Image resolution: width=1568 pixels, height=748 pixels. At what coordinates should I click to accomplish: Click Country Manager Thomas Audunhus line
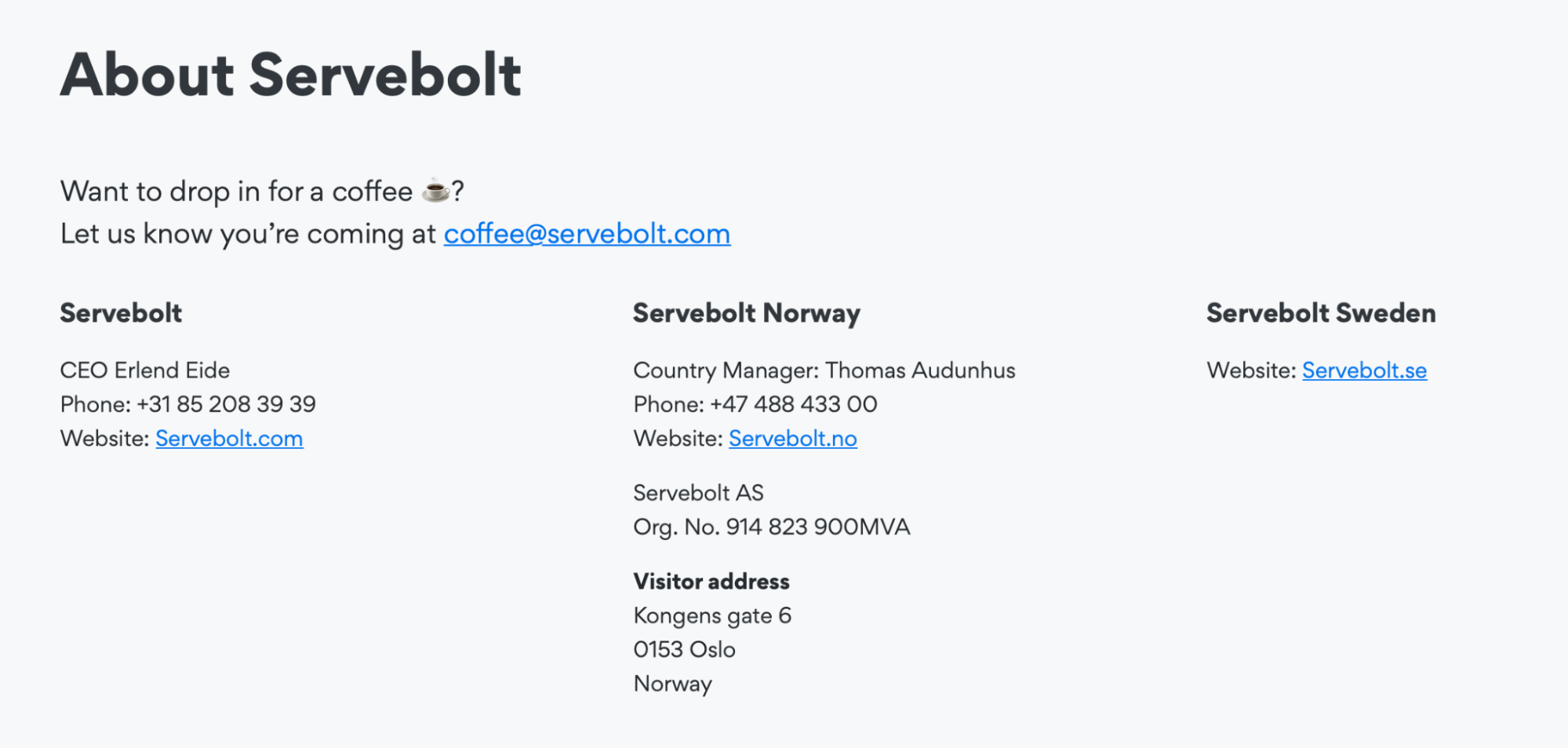[824, 370]
